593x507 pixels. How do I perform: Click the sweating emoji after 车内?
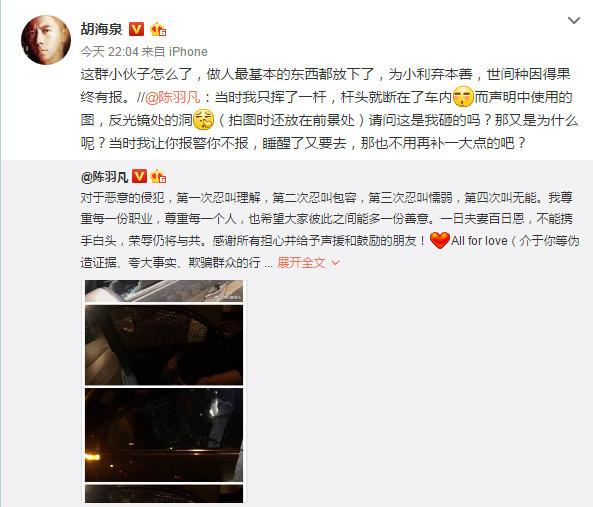463,97
